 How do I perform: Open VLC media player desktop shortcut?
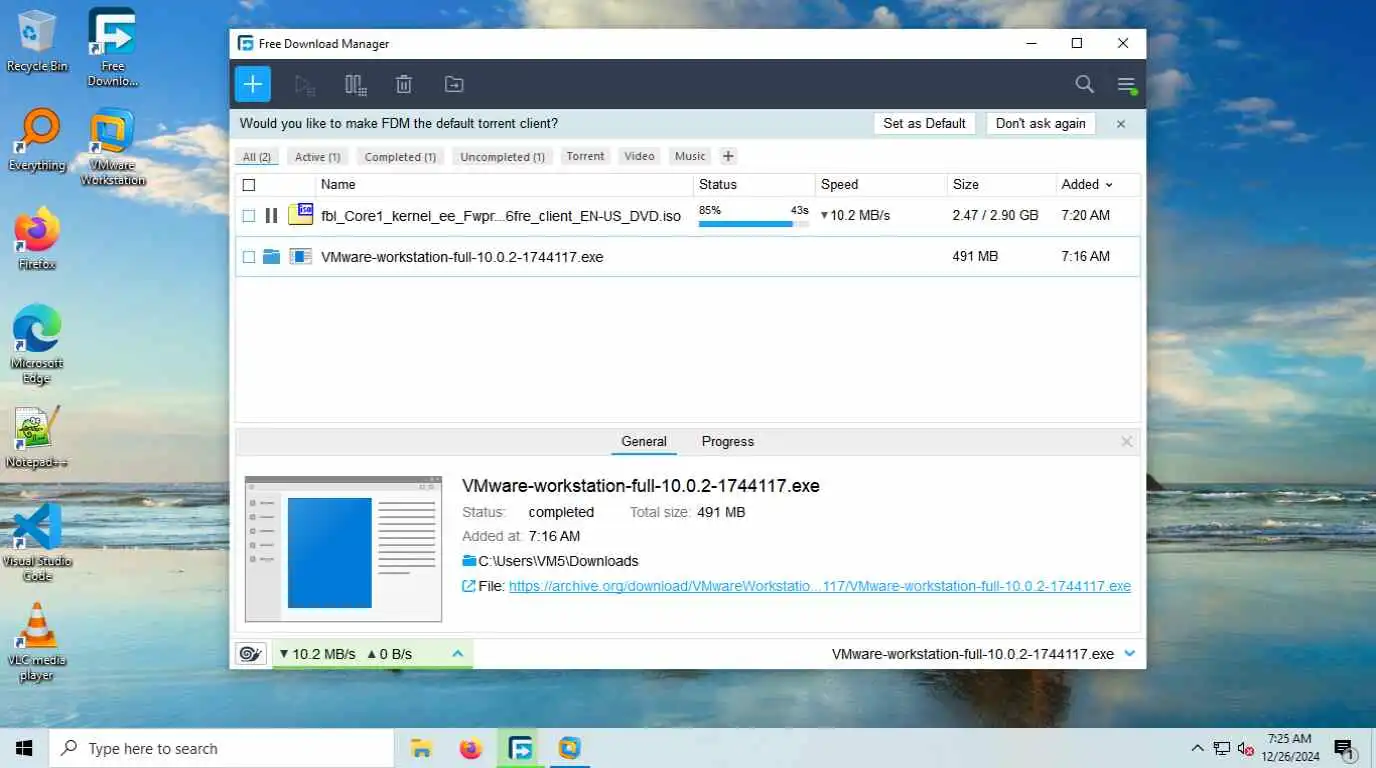[37, 642]
